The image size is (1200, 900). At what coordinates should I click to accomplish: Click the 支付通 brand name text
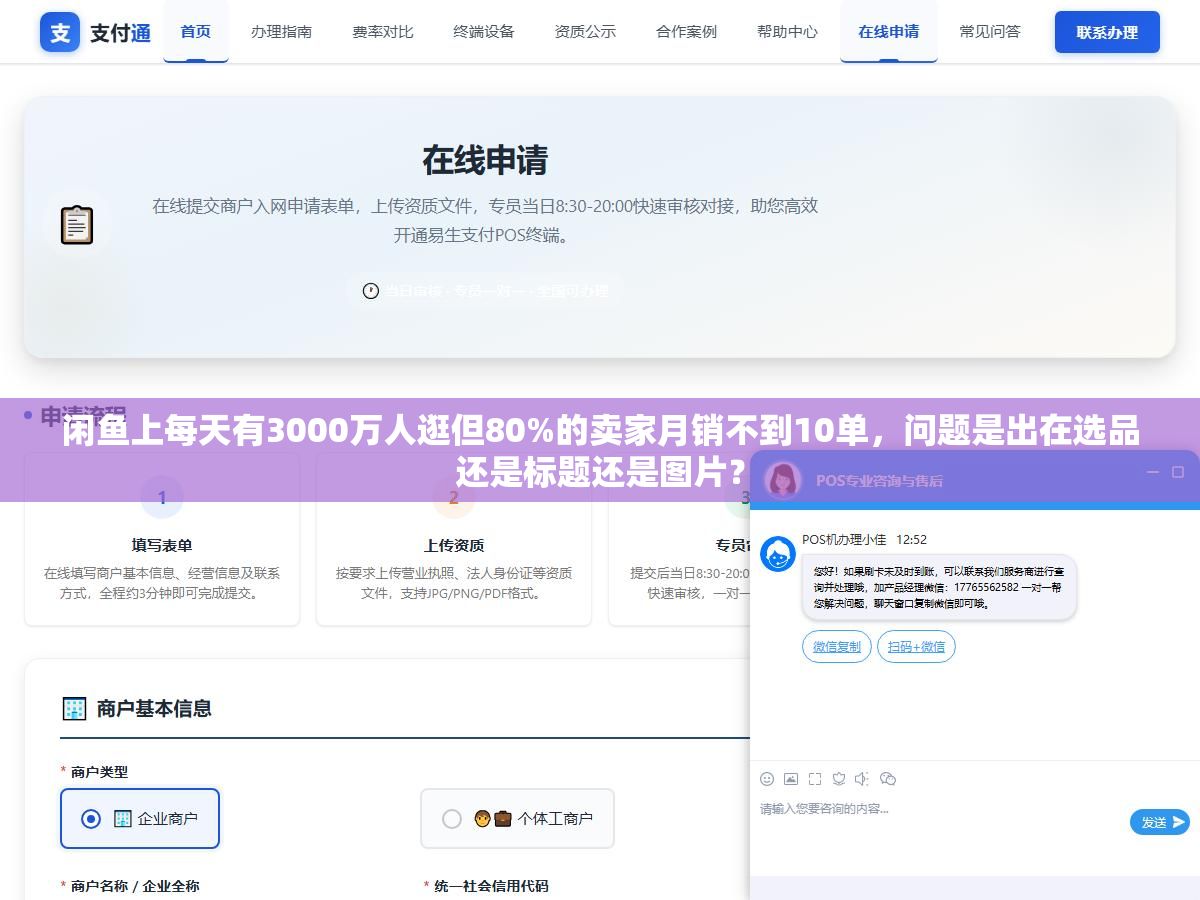pos(121,33)
